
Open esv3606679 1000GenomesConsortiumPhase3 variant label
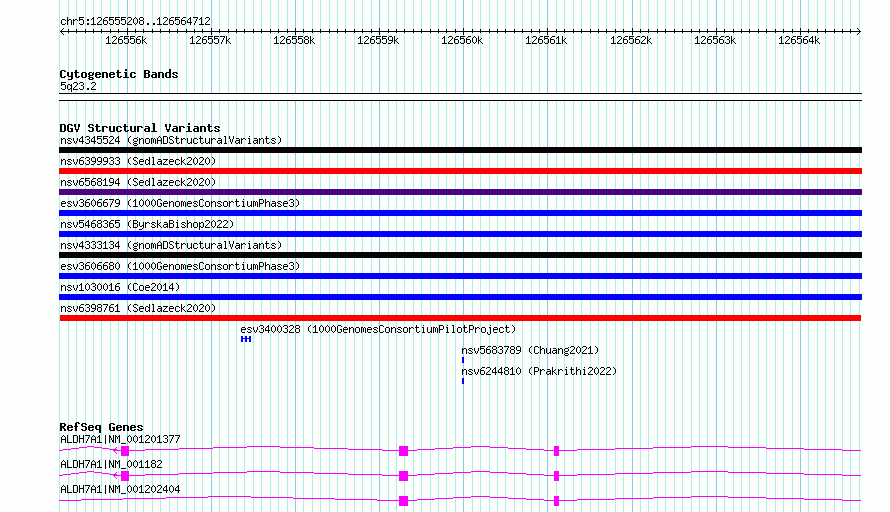(x=180, y=203)
